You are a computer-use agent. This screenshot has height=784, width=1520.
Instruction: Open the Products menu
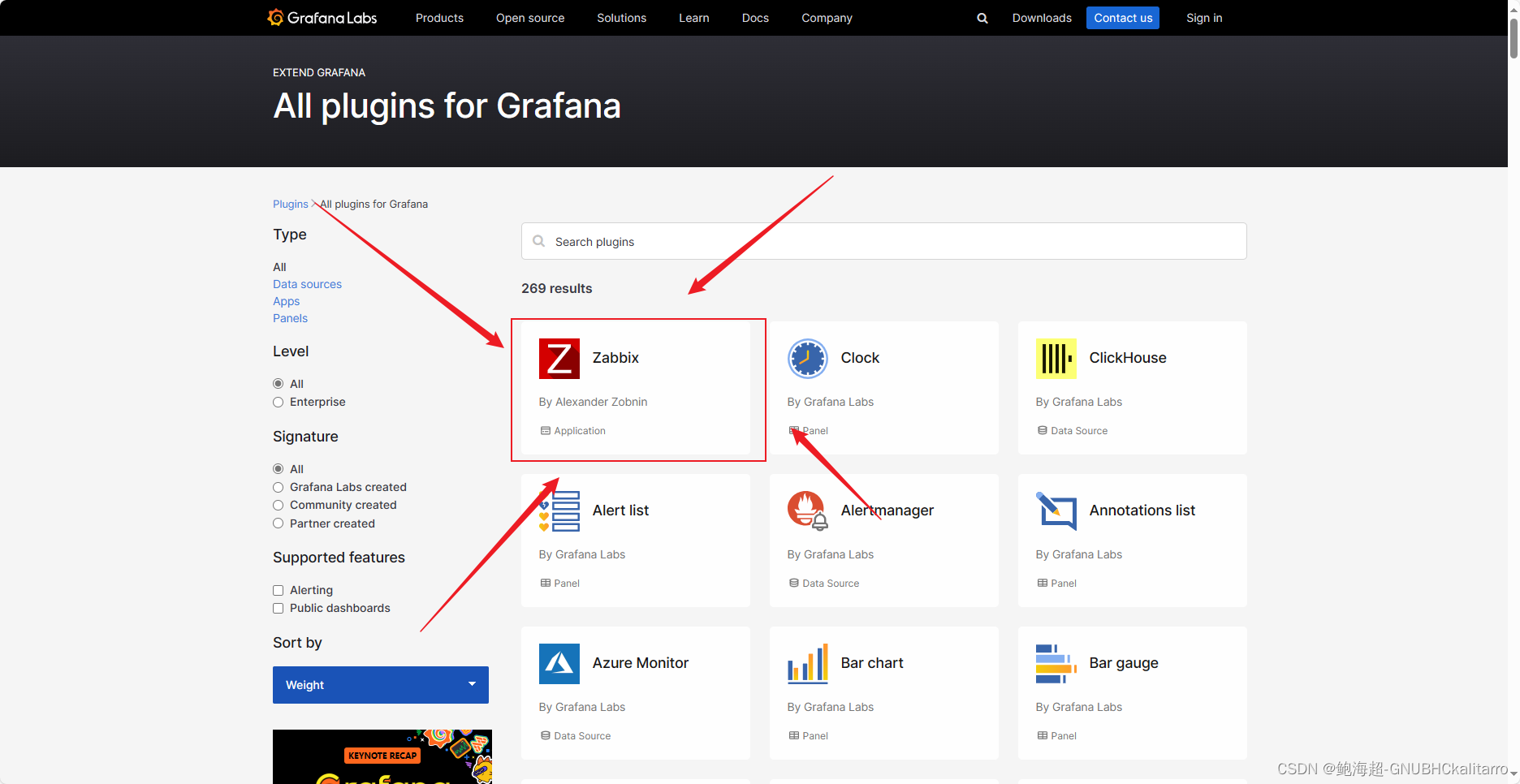click(439, 18)
